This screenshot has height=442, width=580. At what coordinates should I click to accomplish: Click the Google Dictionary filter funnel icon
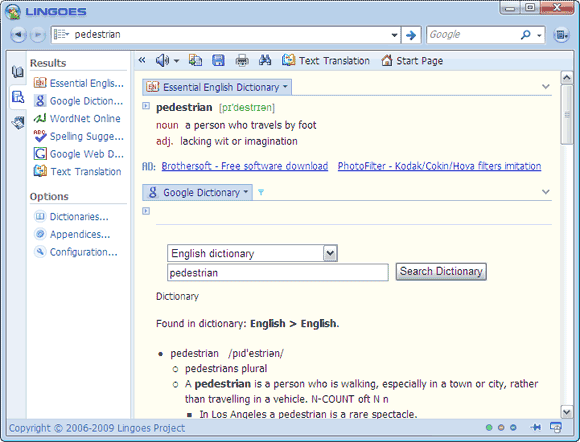[261, 192]
